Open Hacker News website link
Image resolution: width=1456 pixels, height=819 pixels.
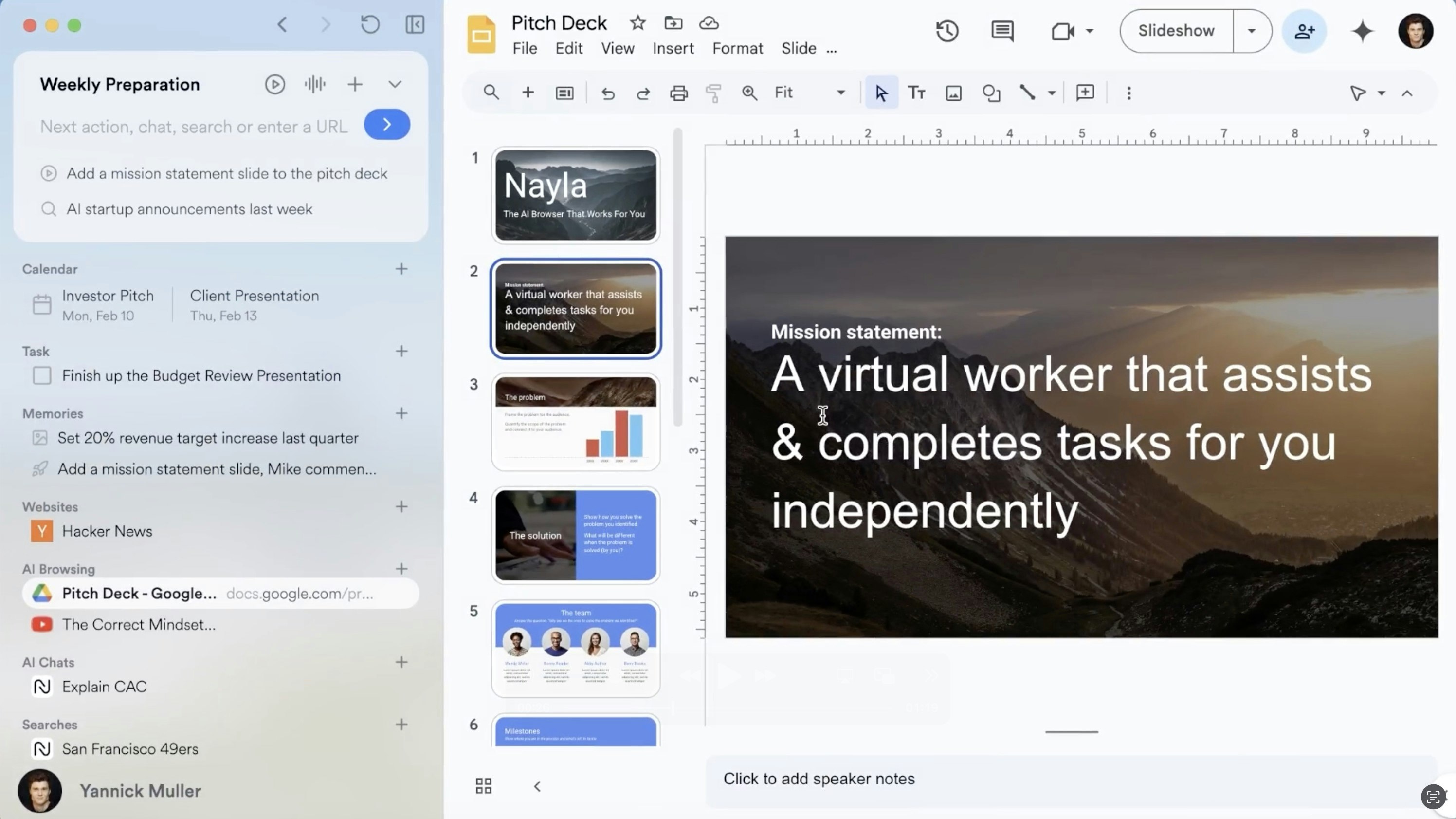(107, 531)
